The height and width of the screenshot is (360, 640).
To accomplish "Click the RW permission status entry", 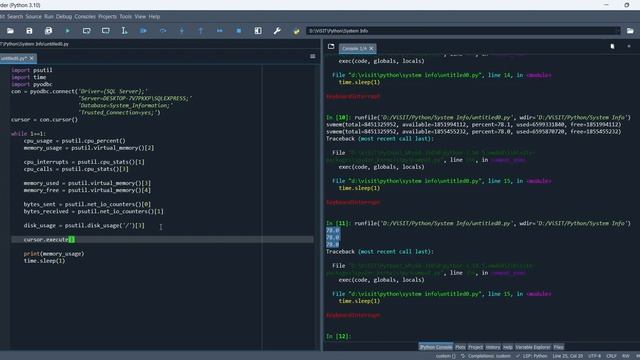I will click(626, 356).
